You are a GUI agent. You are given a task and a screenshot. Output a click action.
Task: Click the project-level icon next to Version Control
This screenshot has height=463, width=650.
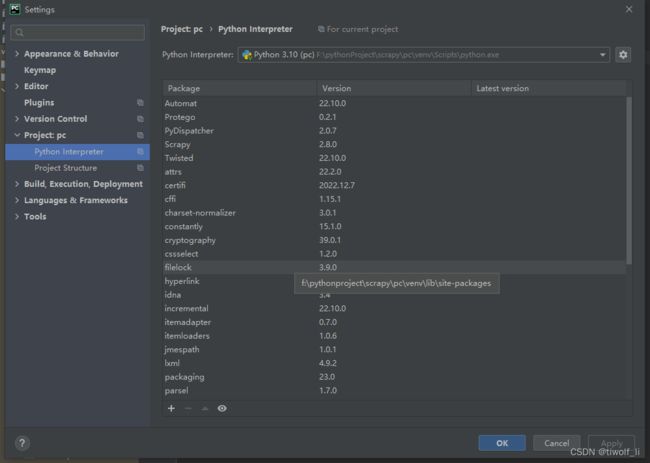(140, 119)
